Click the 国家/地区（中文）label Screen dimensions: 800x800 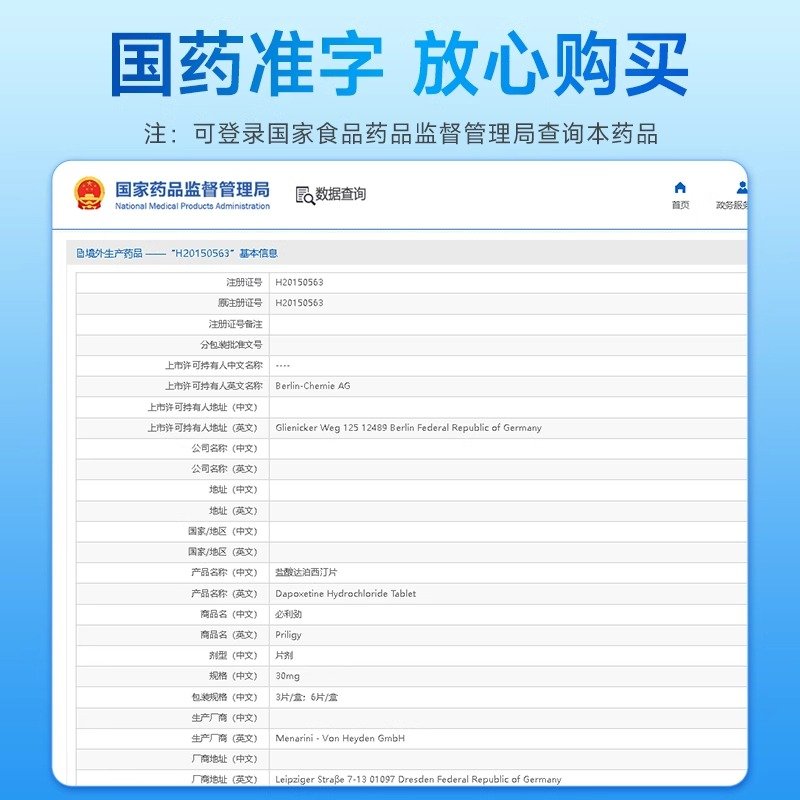pos(222,531)
